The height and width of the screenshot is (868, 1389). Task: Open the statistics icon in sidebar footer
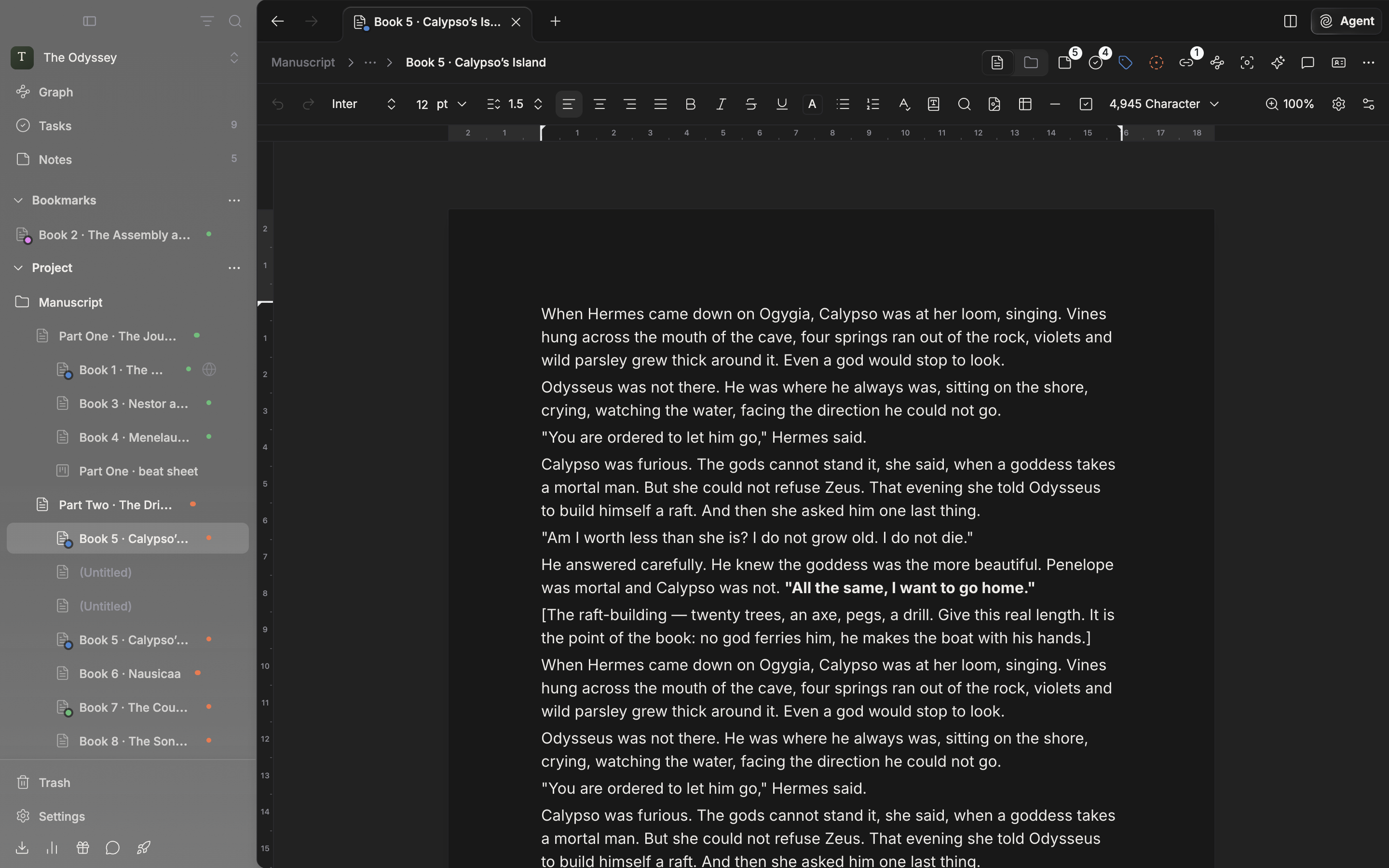coord(52,848)
